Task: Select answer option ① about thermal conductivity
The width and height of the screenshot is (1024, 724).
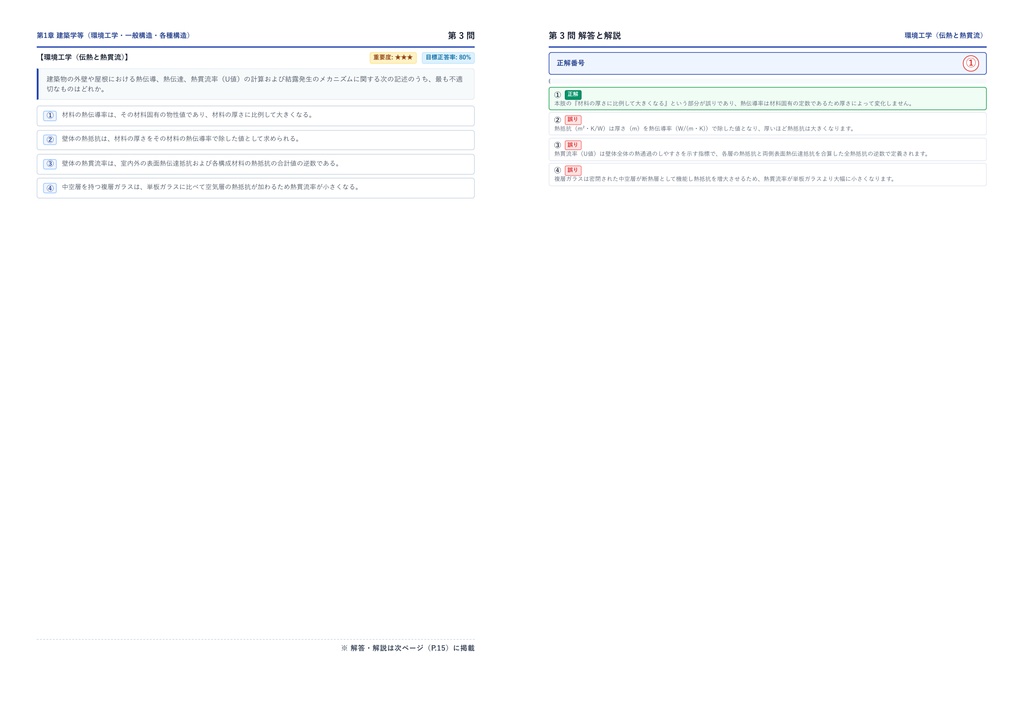Action: coord(255,116)
